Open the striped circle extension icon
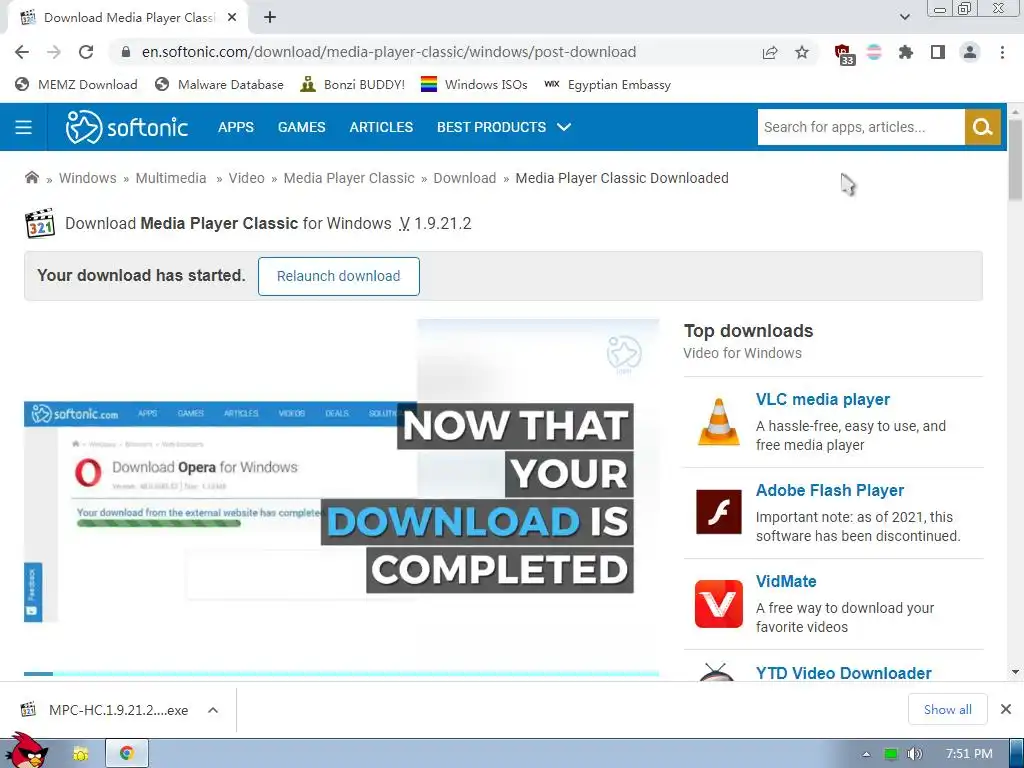 874,52
